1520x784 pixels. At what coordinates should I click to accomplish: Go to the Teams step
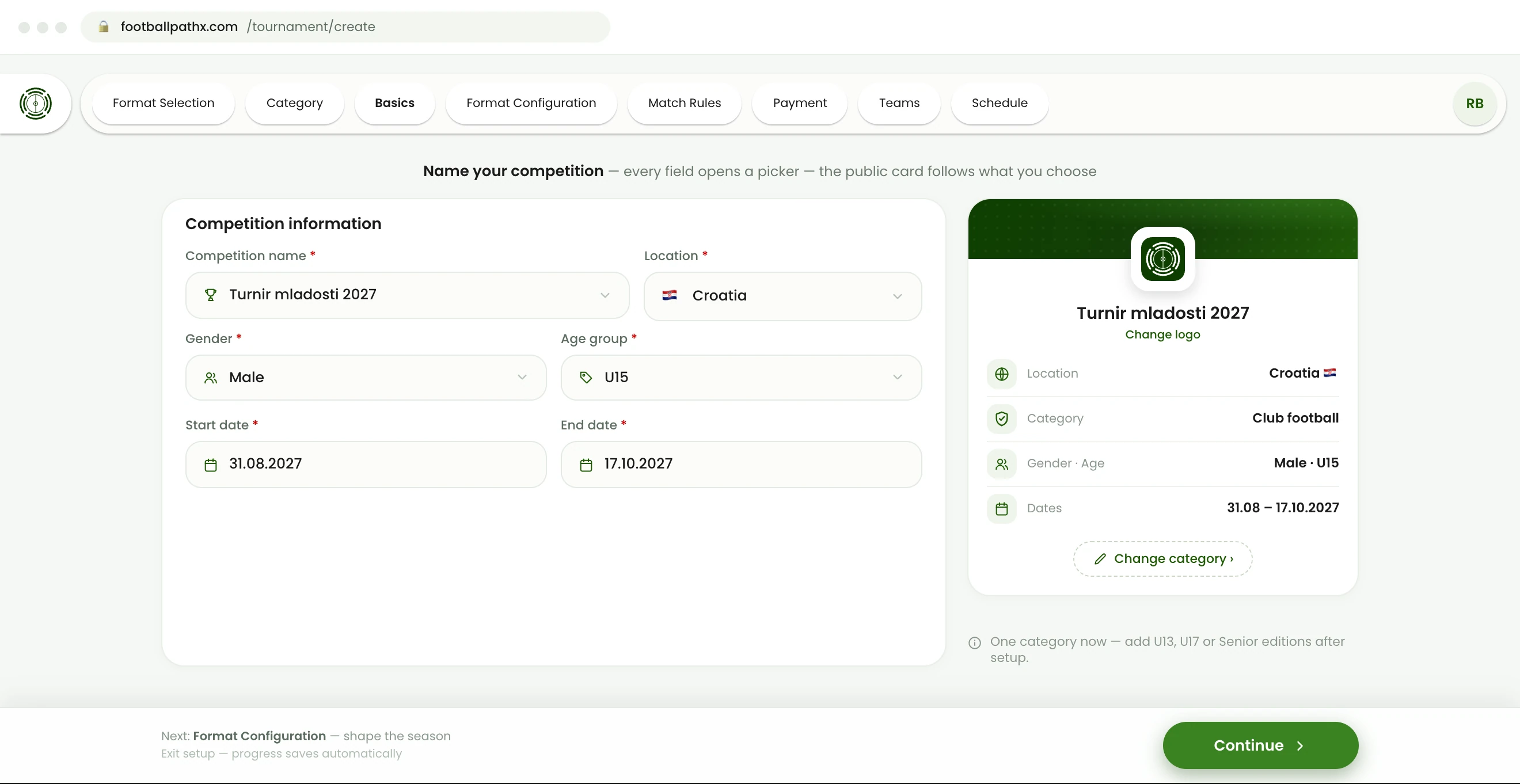[899, 103]
